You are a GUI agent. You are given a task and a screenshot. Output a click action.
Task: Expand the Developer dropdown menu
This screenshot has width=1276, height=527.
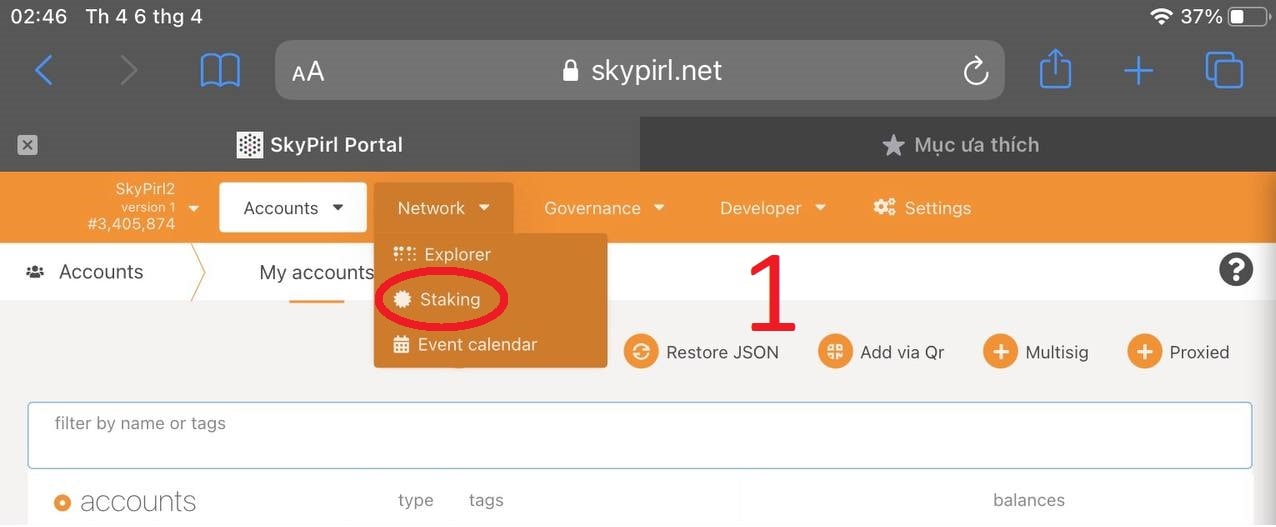772,208
